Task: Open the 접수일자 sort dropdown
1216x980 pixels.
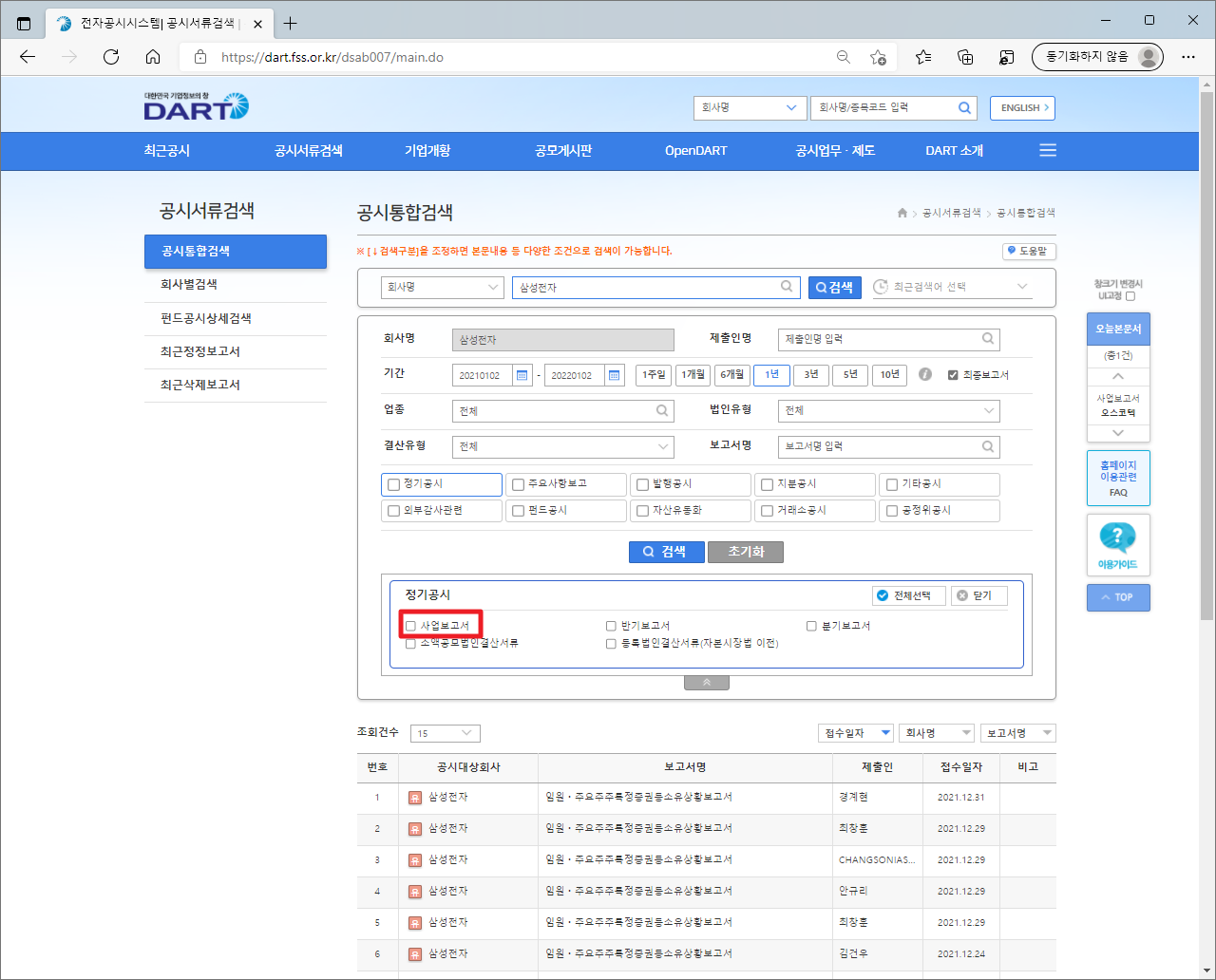Action: click(856, 733)
